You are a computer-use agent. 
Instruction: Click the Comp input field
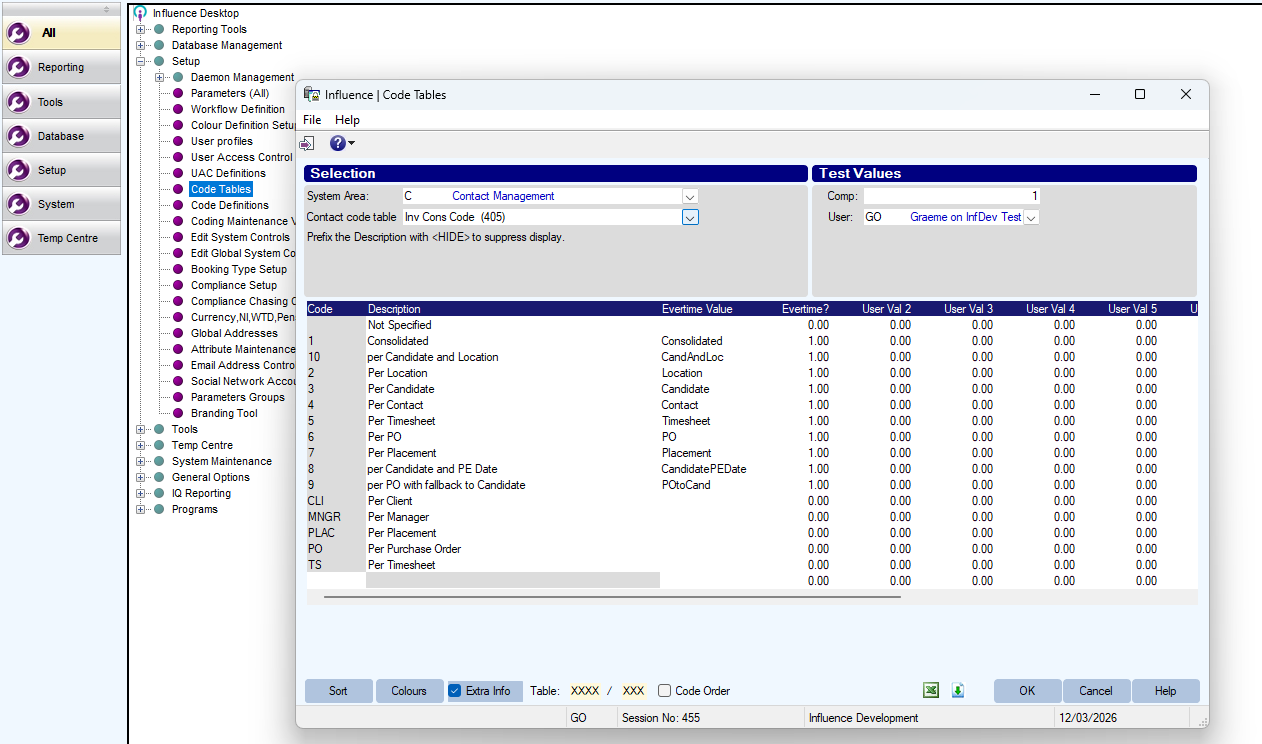[x=950, y=197]
